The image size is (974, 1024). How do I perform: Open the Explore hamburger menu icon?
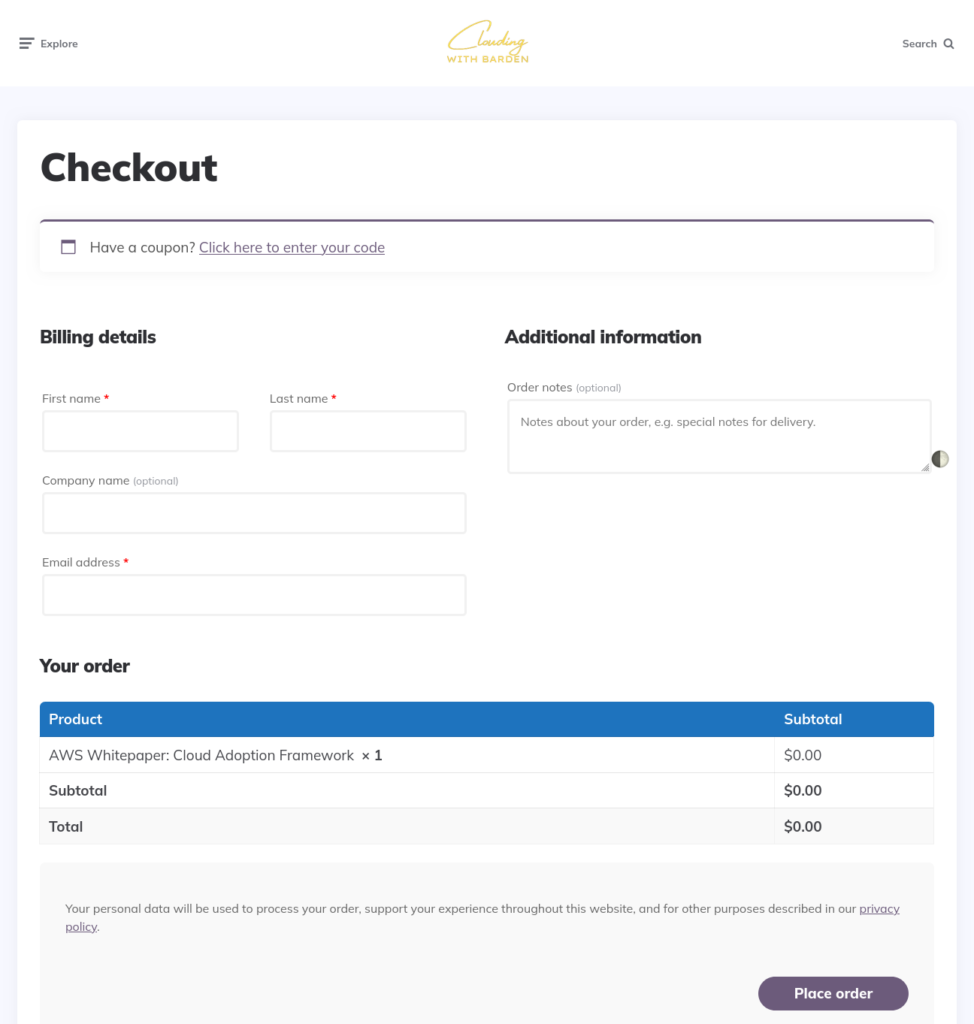coord(26,44)
